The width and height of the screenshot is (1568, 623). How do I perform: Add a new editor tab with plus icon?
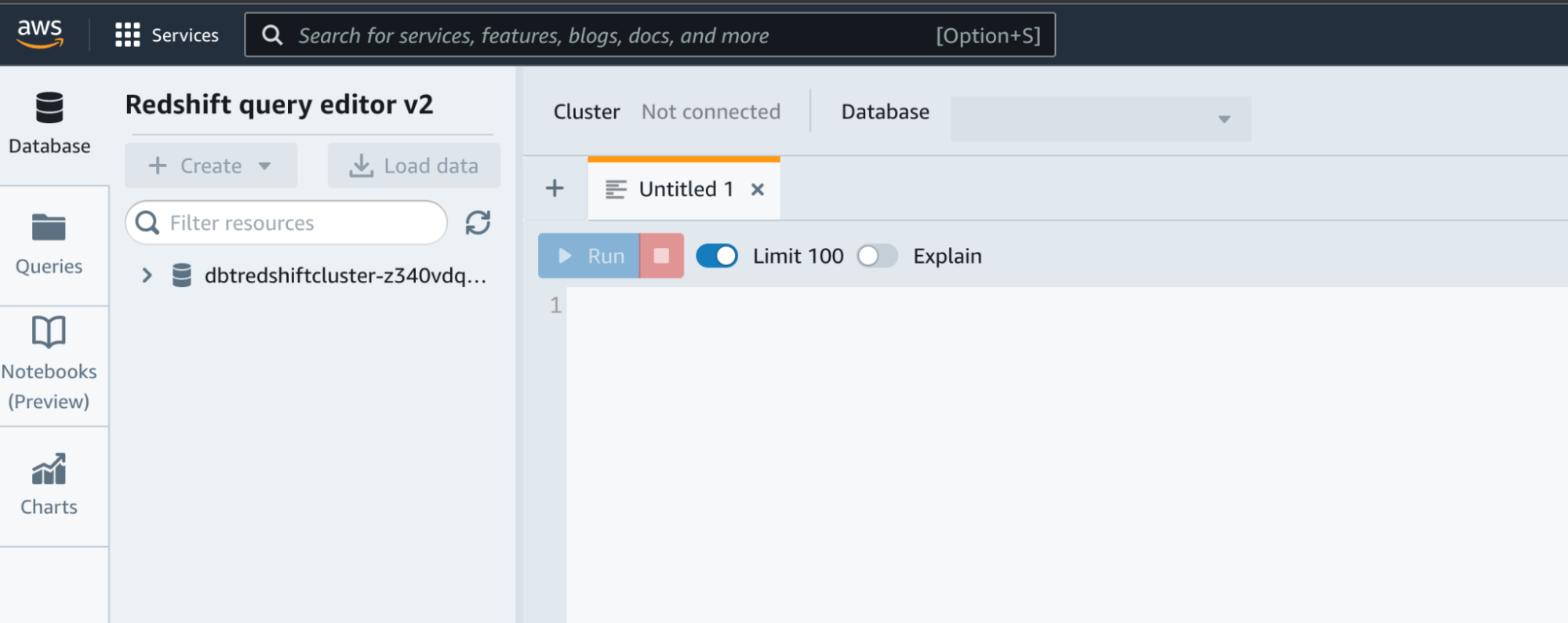pyautogui.click(x=555, y=188)
